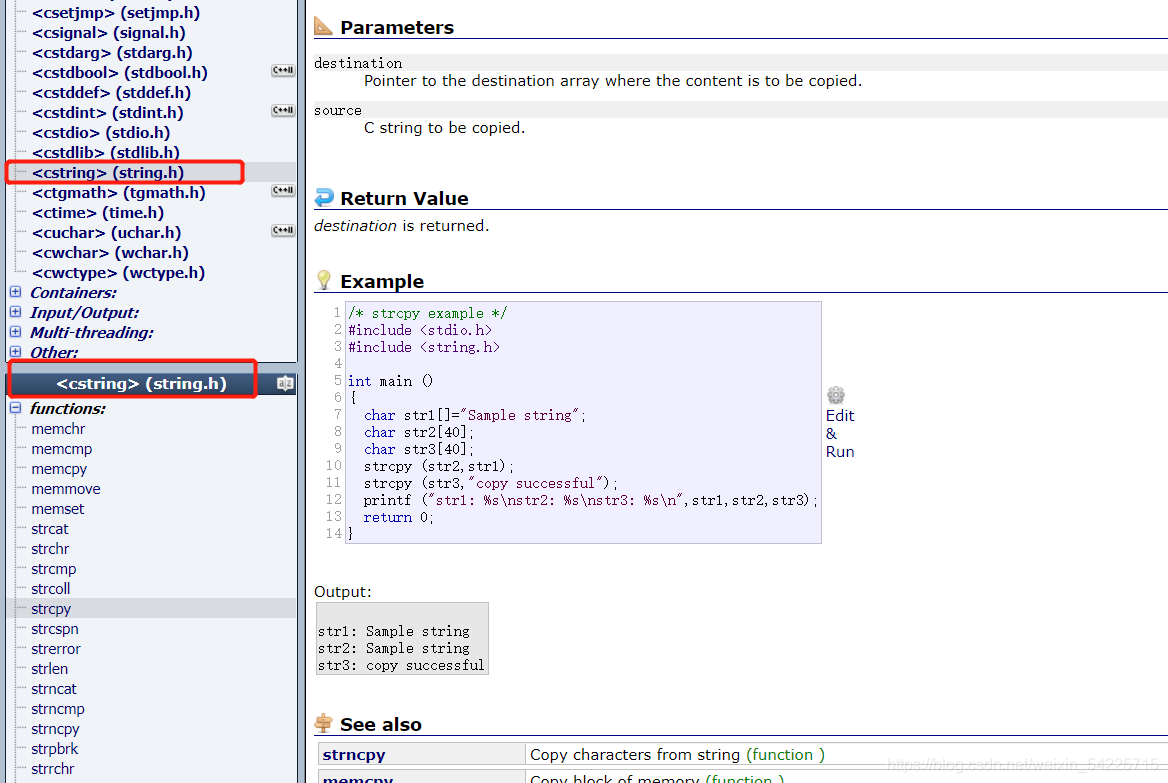Open <ctgmath> (tgmath.h) reference
1168x783 pixels.
tap(119, 193)
